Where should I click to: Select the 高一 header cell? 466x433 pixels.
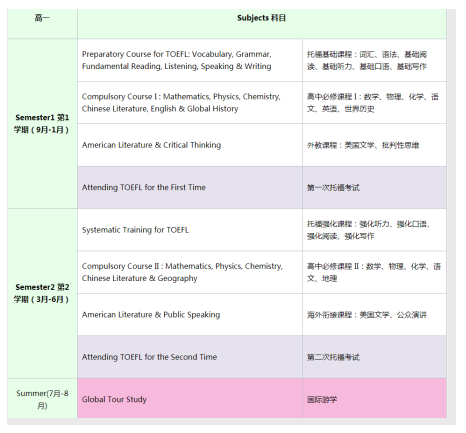42,24
